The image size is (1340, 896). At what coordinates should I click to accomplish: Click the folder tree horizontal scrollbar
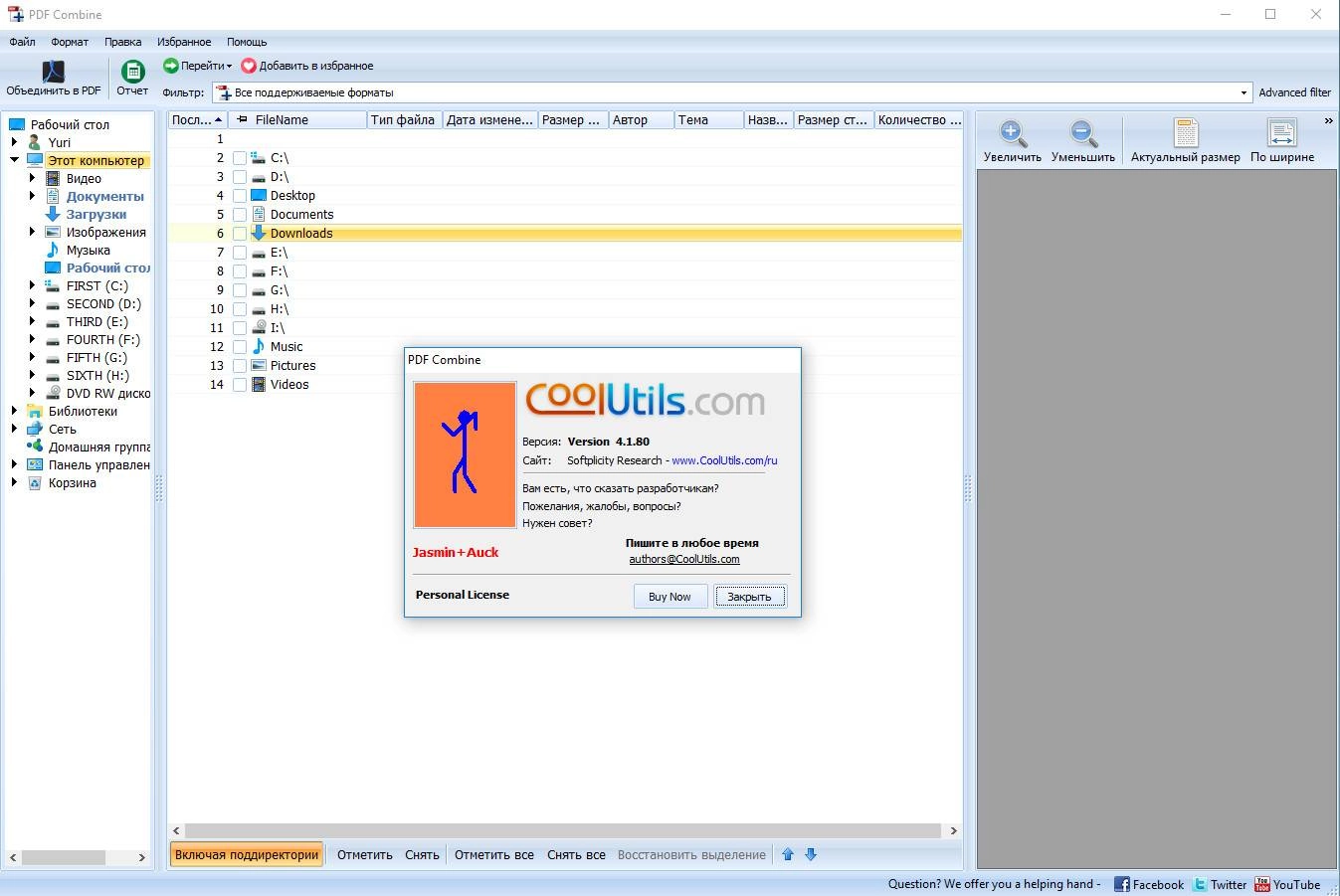click(64, 857)
